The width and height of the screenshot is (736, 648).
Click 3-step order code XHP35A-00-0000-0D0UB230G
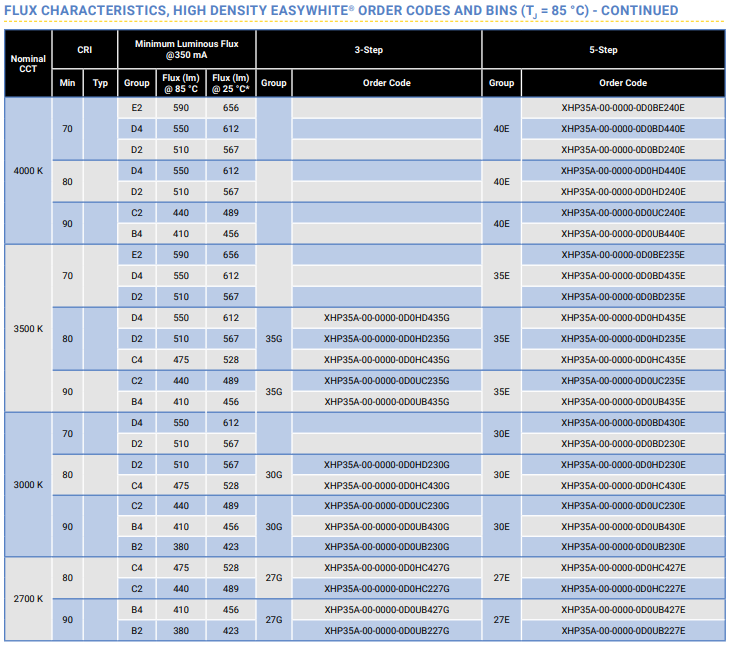click(x=387, y=547)
